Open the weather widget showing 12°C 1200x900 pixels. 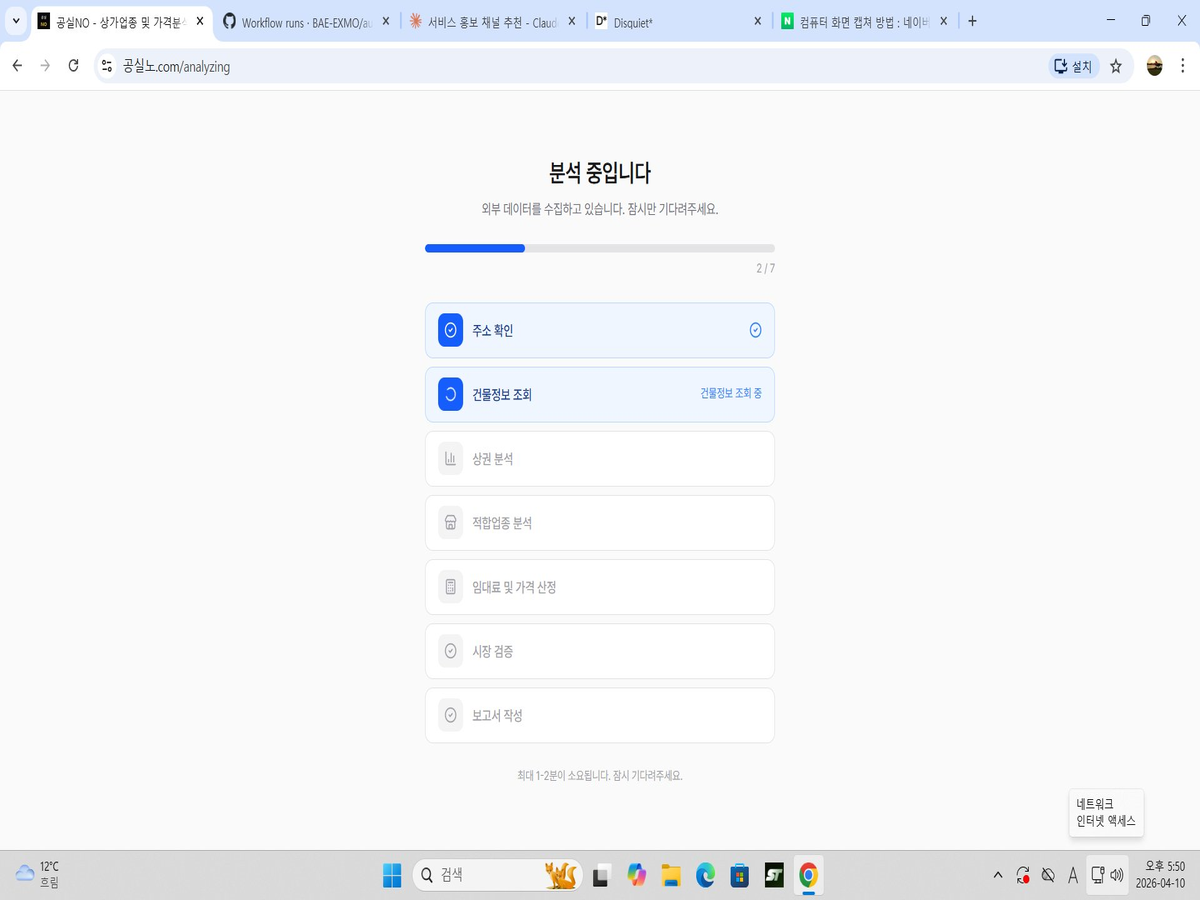[38, 875]
